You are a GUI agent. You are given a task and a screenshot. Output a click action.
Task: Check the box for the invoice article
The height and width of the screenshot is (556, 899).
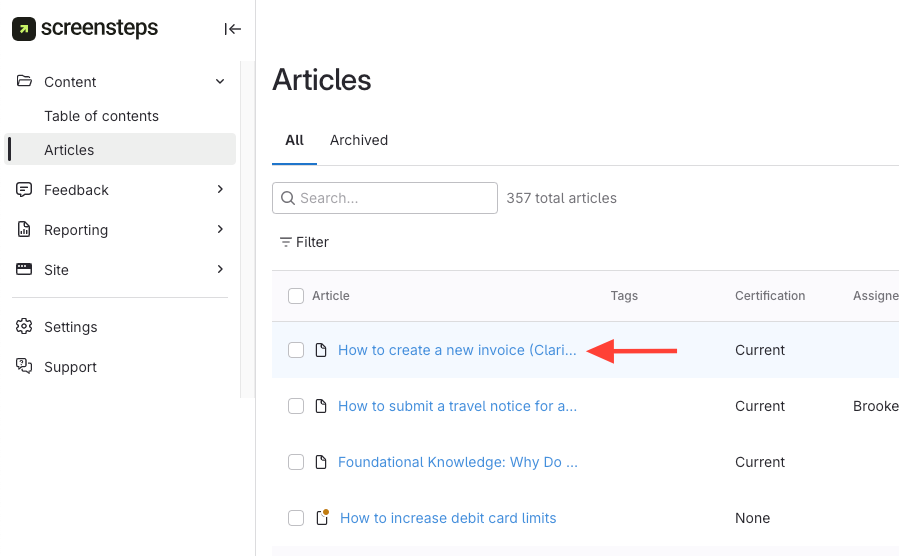[296, 350]
